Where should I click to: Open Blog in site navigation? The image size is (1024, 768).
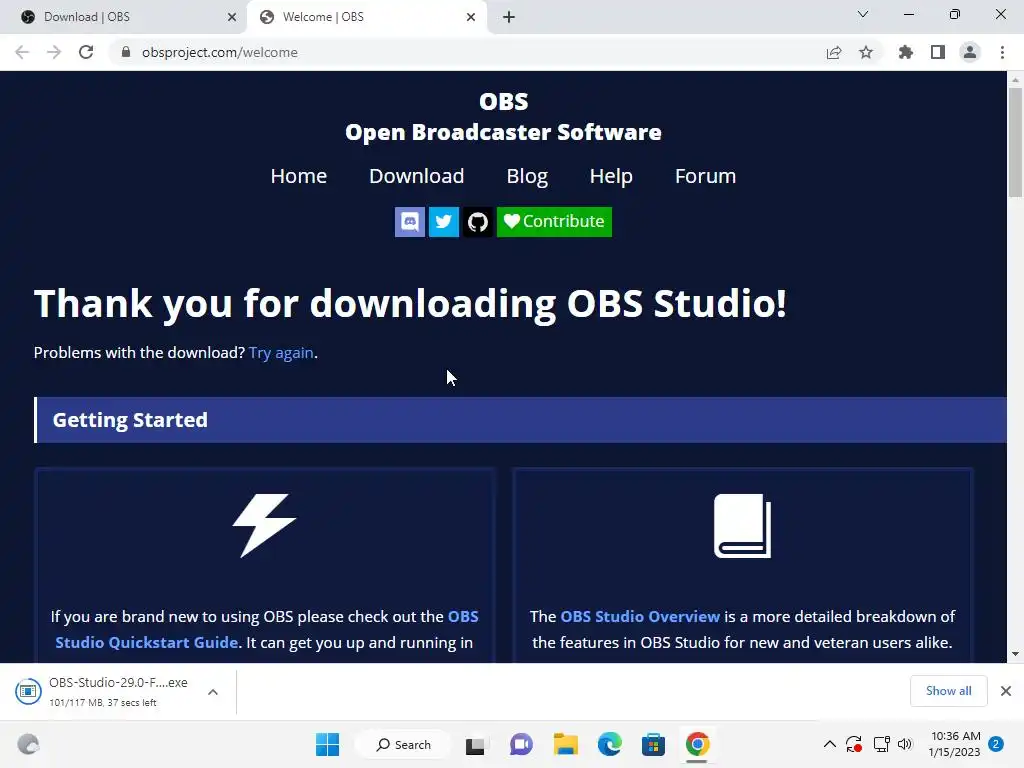pyautogui.click(x=527, y=176)
